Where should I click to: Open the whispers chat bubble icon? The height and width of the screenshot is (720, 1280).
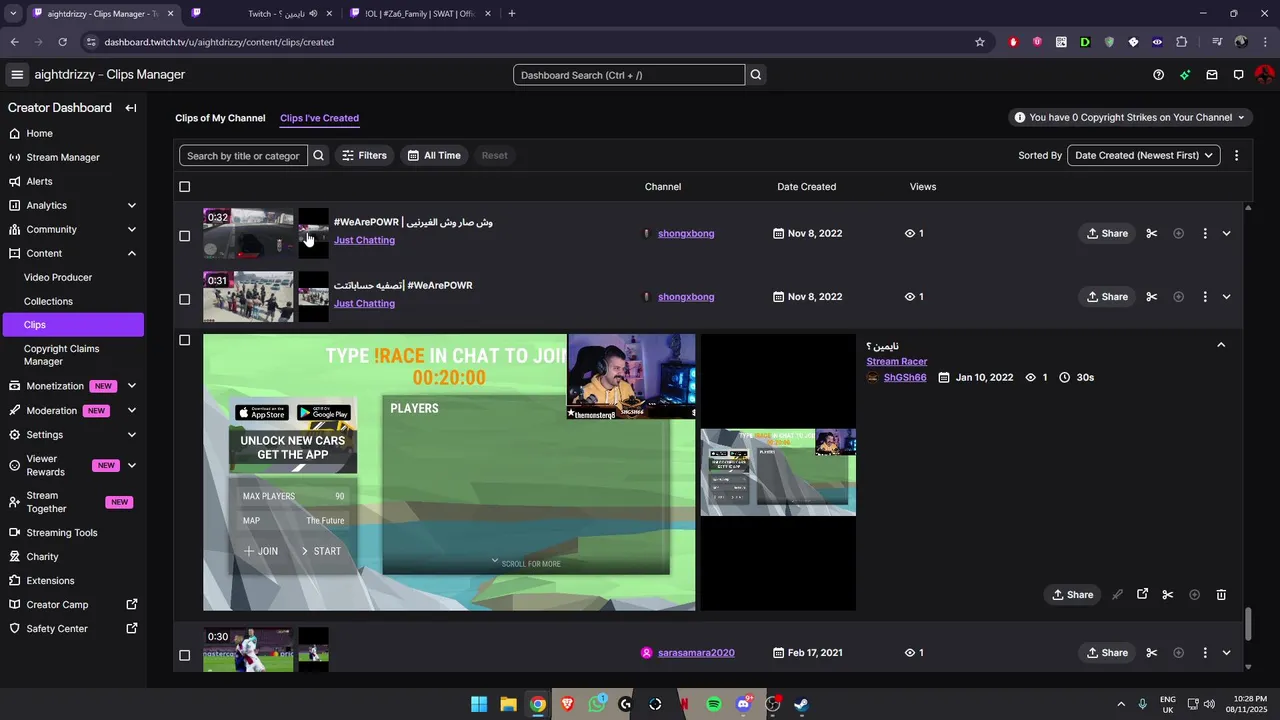pos(1238,75)
